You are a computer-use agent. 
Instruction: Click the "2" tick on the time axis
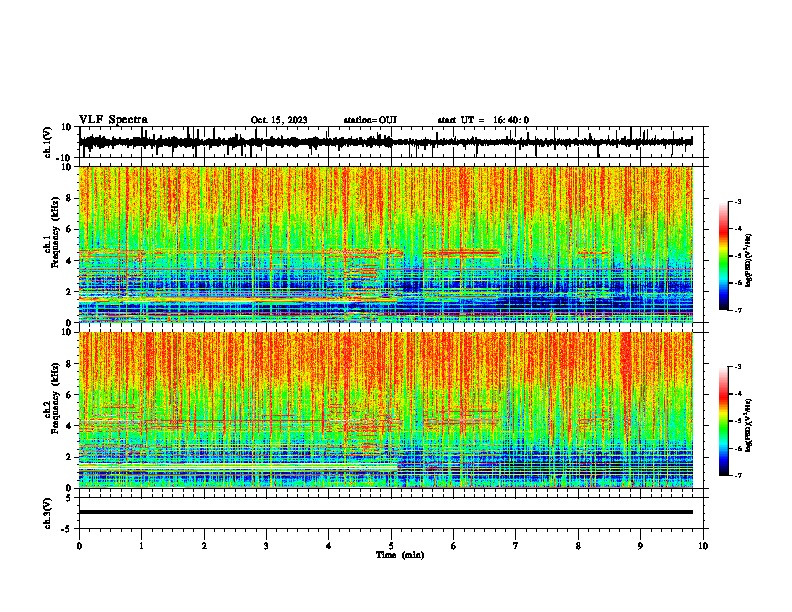204,546
